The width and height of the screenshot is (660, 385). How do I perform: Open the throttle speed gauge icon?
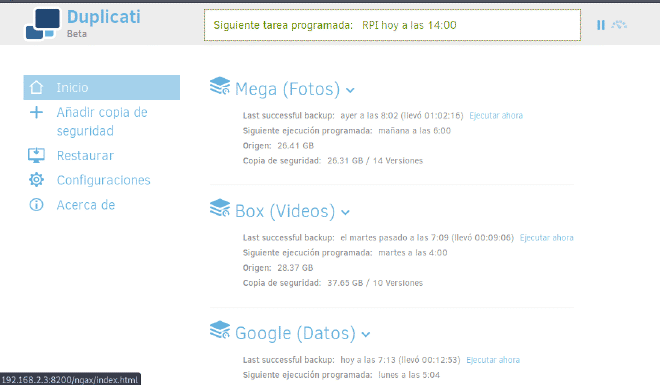619,25
